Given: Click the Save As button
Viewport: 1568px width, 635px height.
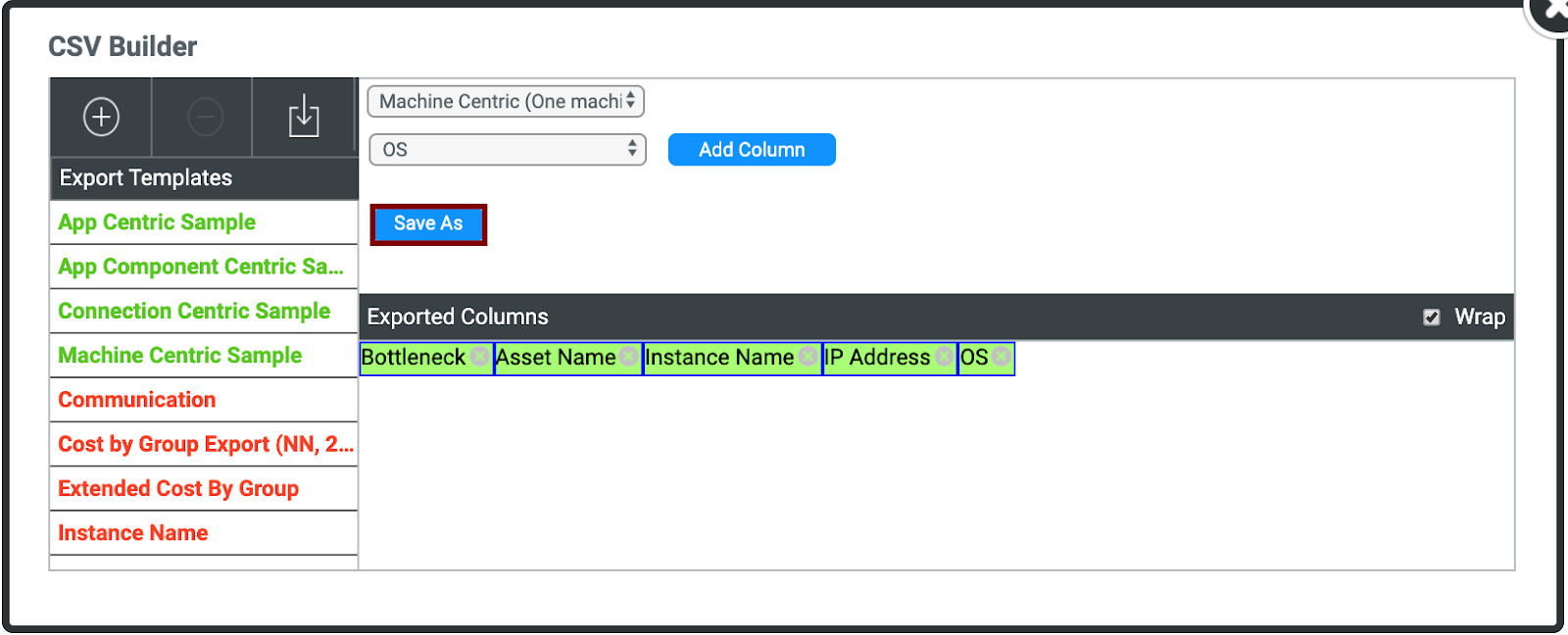Looking at the screenshot, I should 428,224.
